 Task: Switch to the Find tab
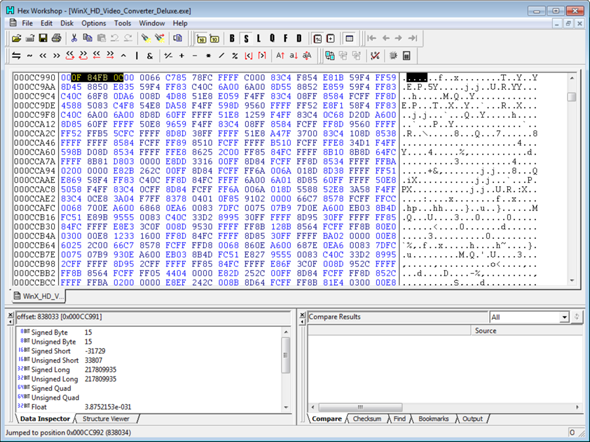(x=400, y=419)
